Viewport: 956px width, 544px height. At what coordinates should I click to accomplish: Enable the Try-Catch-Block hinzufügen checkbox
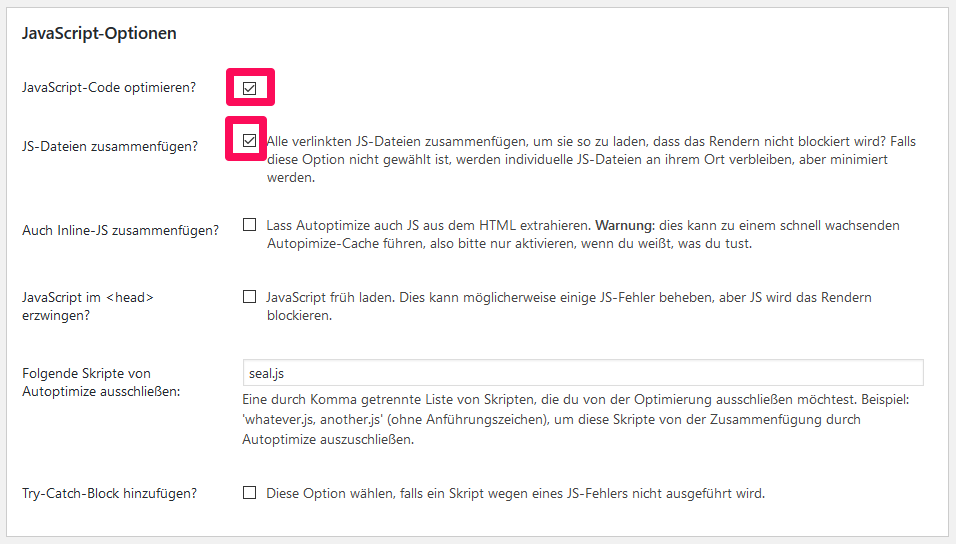(250, 492)
